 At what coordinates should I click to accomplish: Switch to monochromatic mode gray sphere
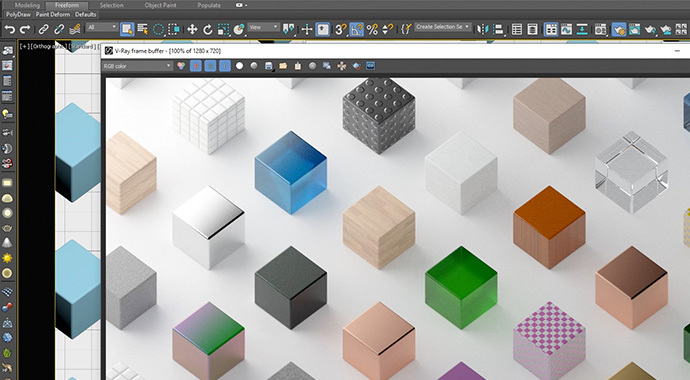(x=254, y=66)
